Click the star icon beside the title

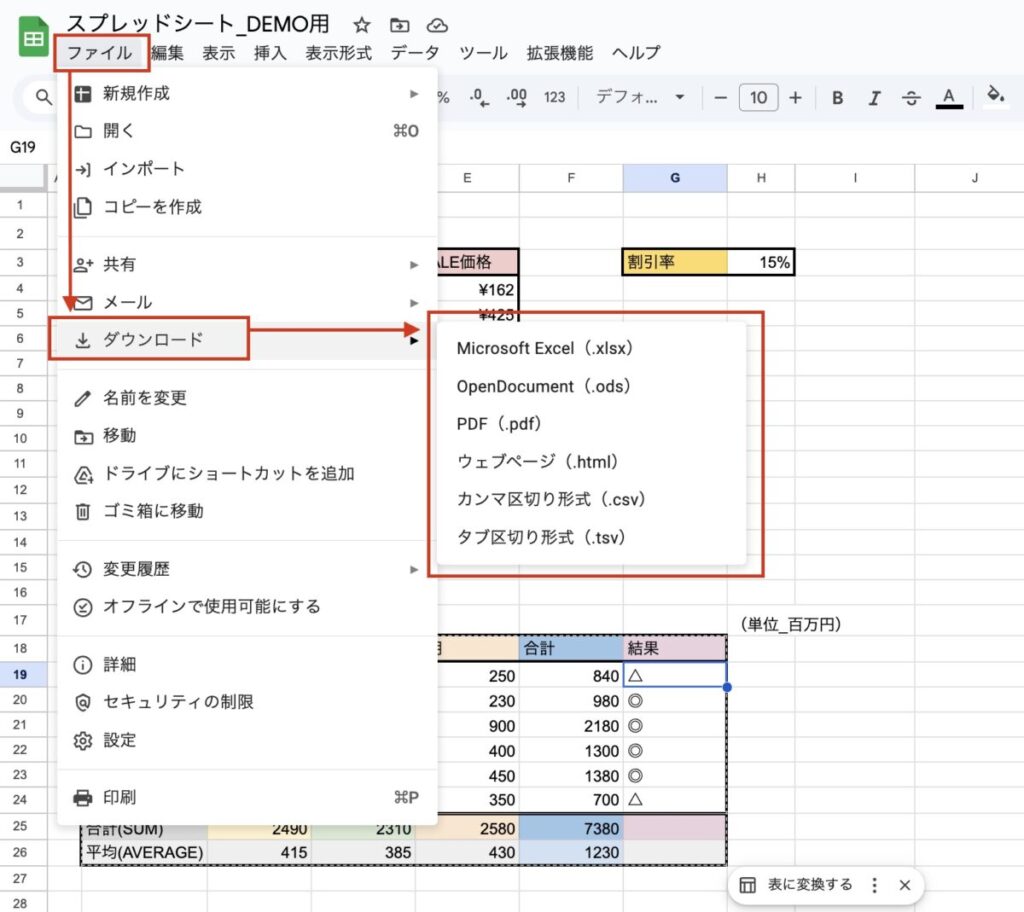tap(362, 25)
